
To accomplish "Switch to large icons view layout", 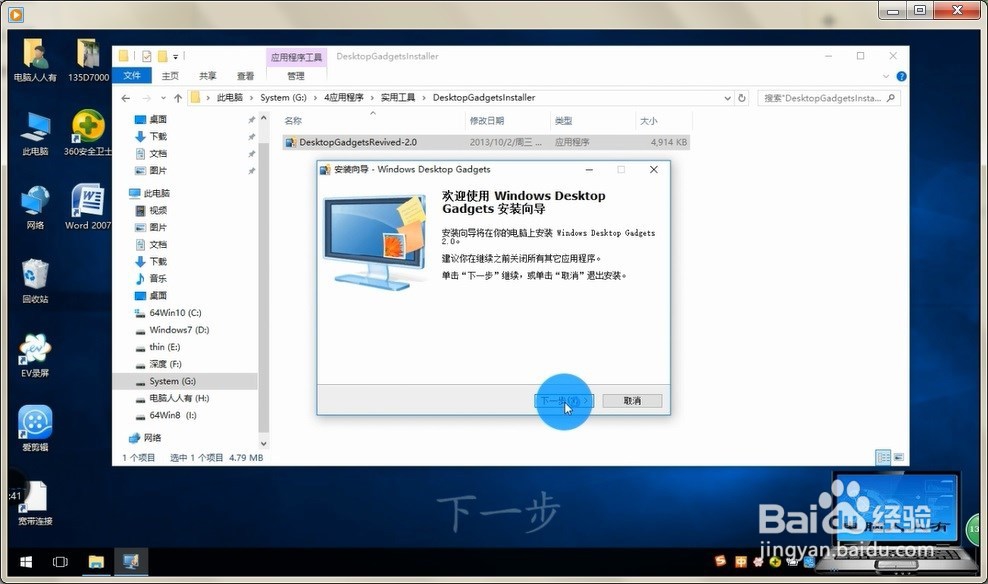I will click(899, 457).
